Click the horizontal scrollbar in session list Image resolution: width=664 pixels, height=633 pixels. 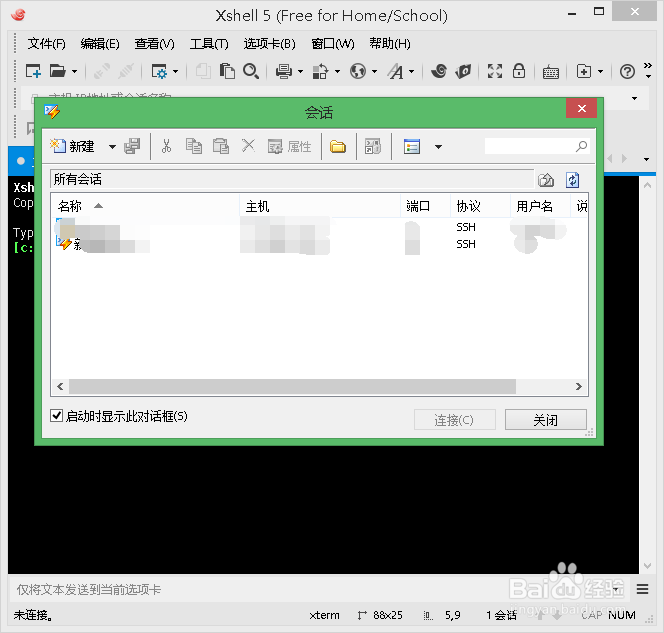coord(292,387)
